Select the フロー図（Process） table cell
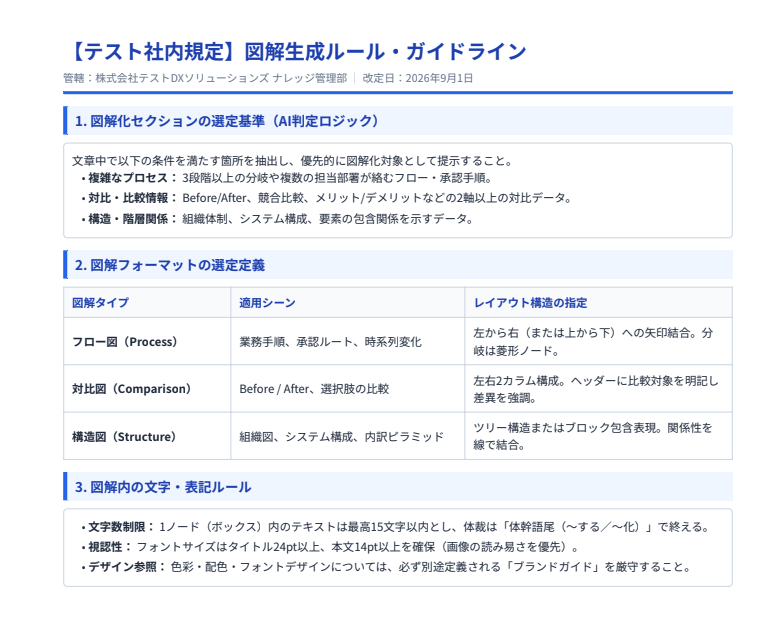The width and height of the screenshot is (767, 627). coord(147,341)
